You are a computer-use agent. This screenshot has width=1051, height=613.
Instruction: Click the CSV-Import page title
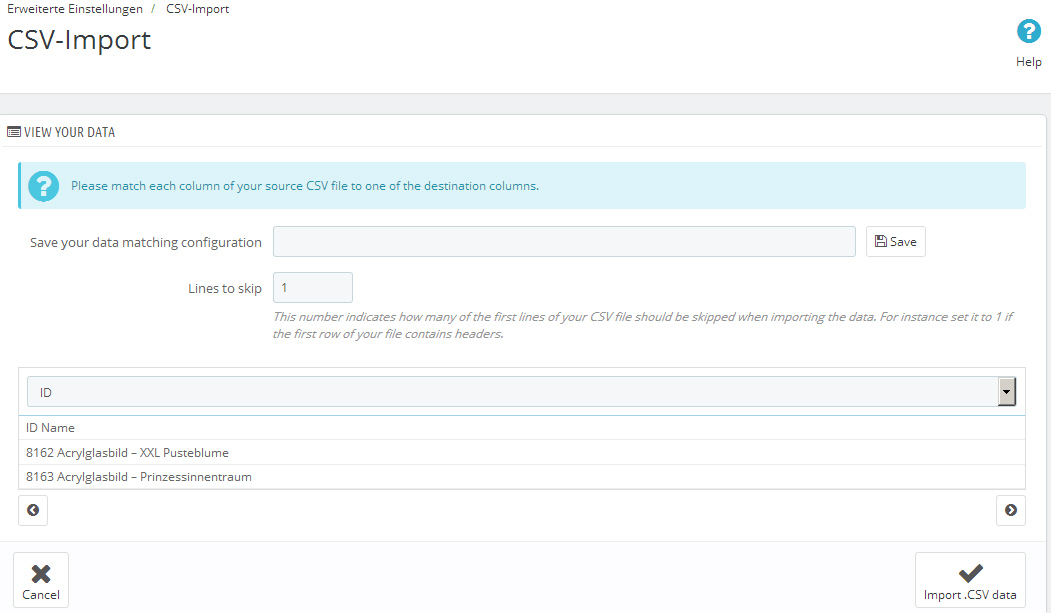[79, 40]
